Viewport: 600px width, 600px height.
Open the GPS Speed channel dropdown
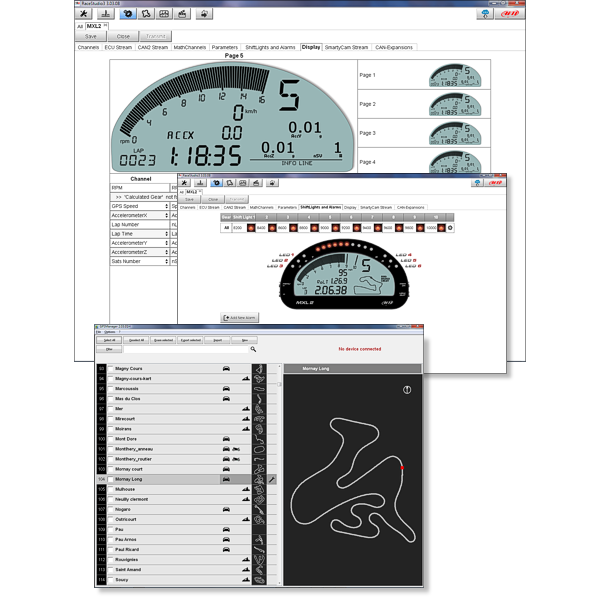[164, 206]
